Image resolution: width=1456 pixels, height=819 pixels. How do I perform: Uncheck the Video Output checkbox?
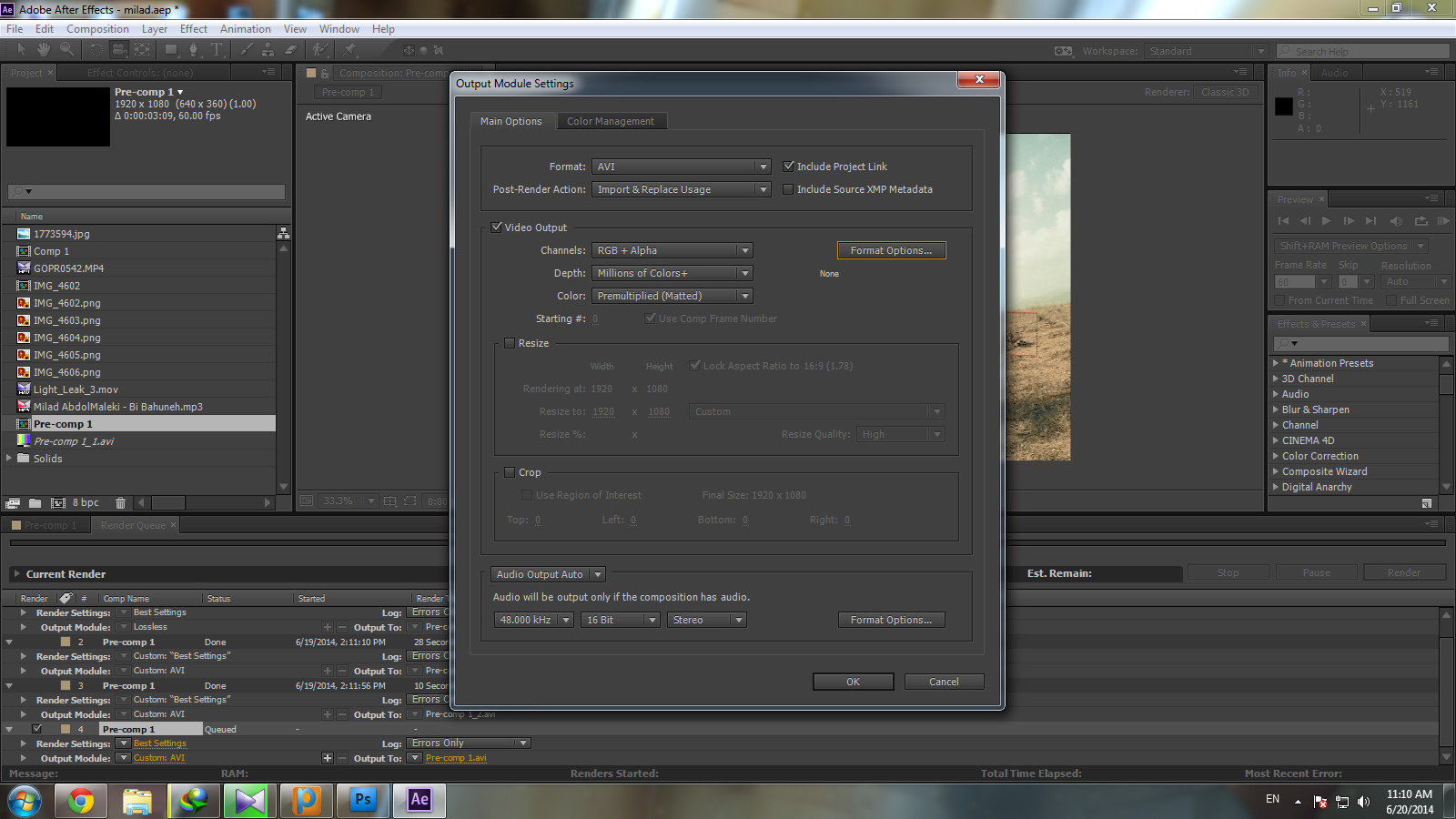coord(497,227)
